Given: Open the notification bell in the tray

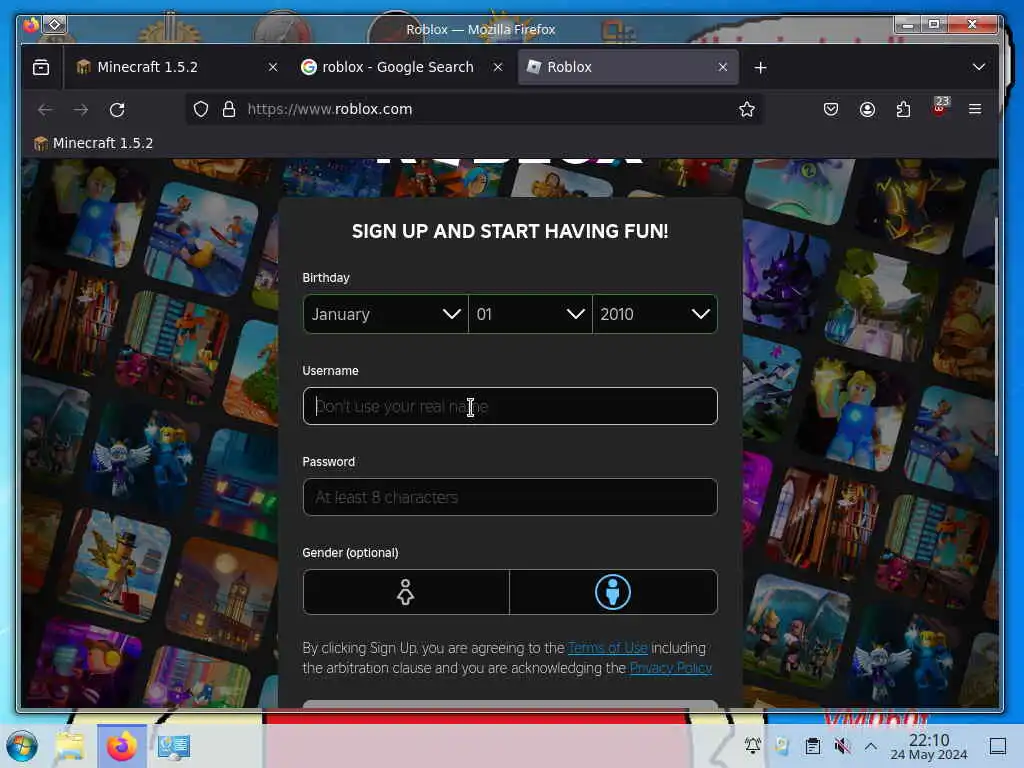Looking at the screenshot, I should 752,745.
